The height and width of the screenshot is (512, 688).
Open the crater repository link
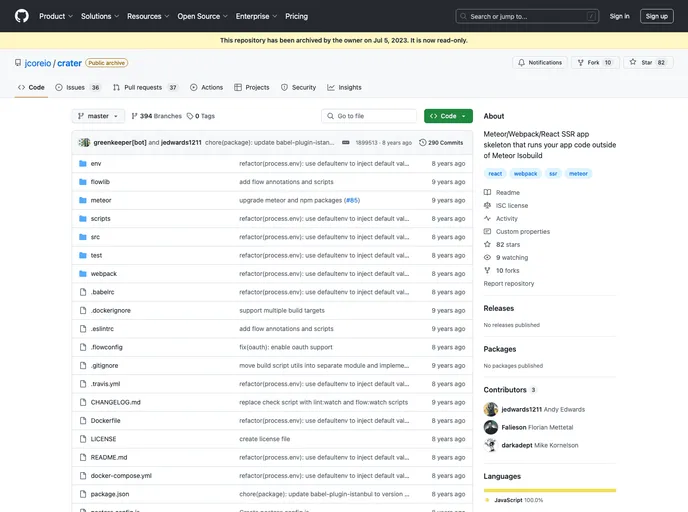click(x=69, y=63)
